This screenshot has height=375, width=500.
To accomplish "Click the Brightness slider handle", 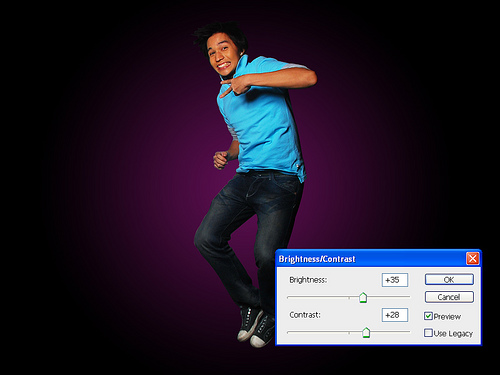I will pyautogui.click(x=363, y=297).
